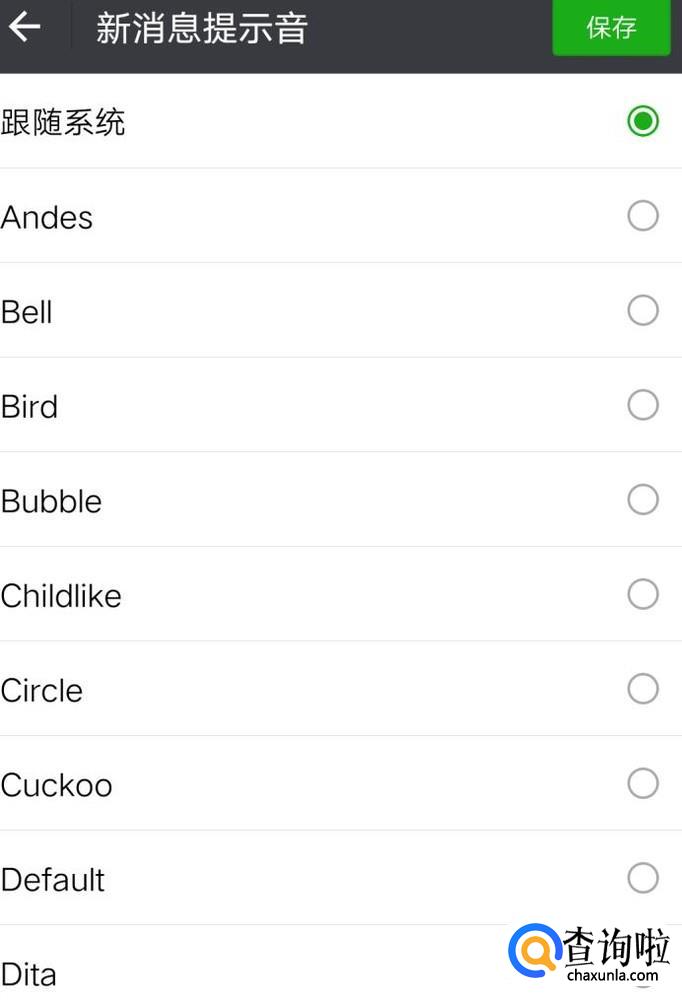This screenshot has height=1006, width=682.
Task: Tap the Bird list label
Action: click(30, 407)
